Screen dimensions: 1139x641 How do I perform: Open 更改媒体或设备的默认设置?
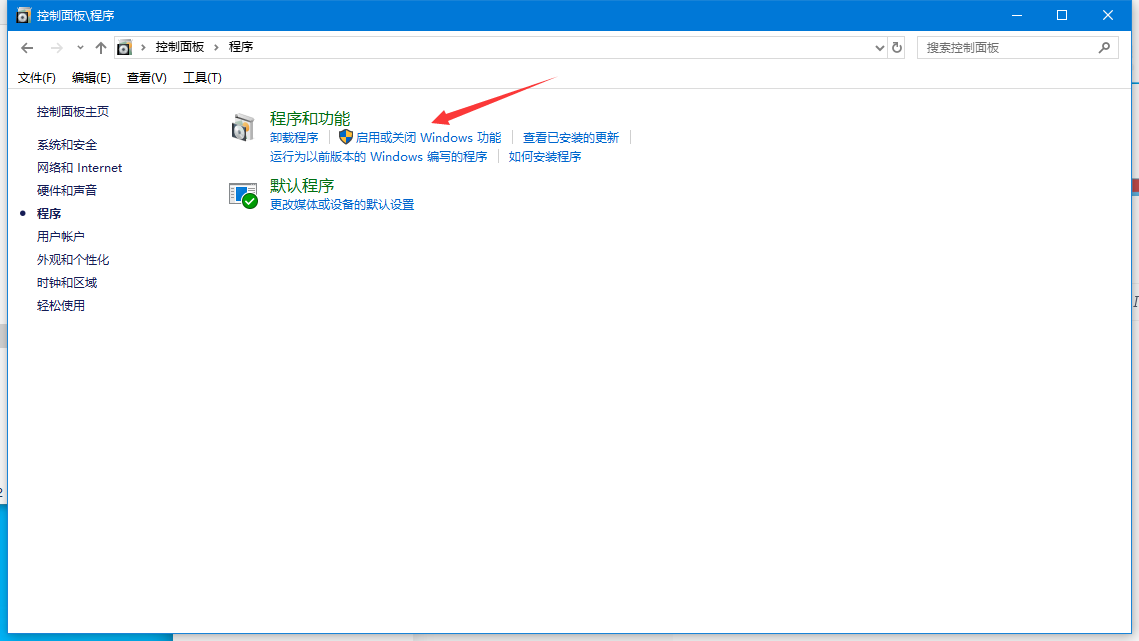tap(344, 204)
